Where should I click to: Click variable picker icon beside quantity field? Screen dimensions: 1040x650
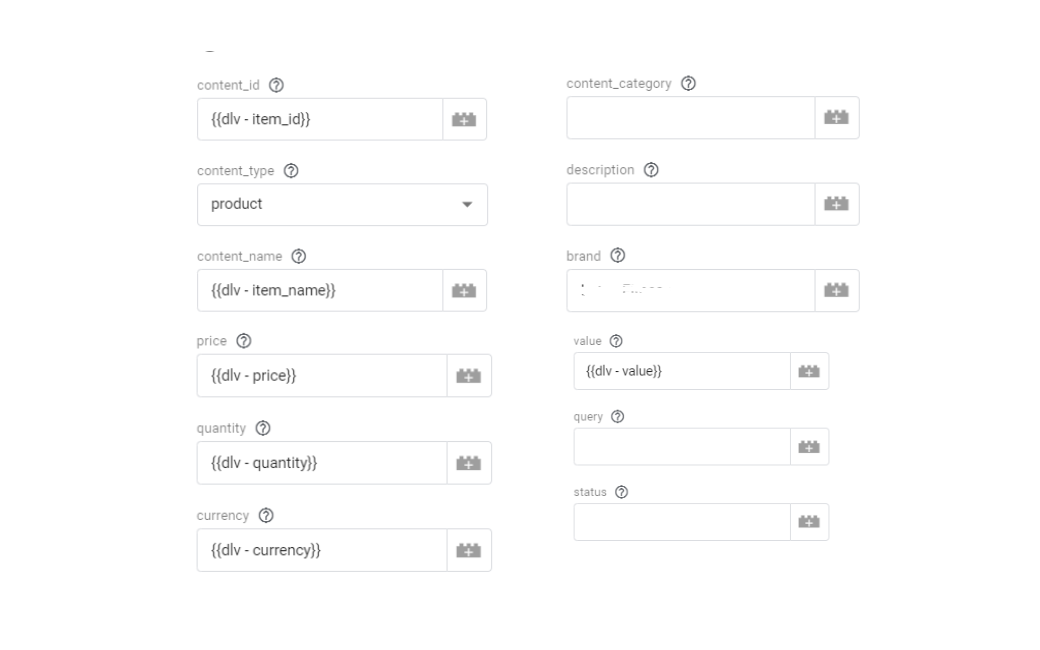tap(468, 463)
